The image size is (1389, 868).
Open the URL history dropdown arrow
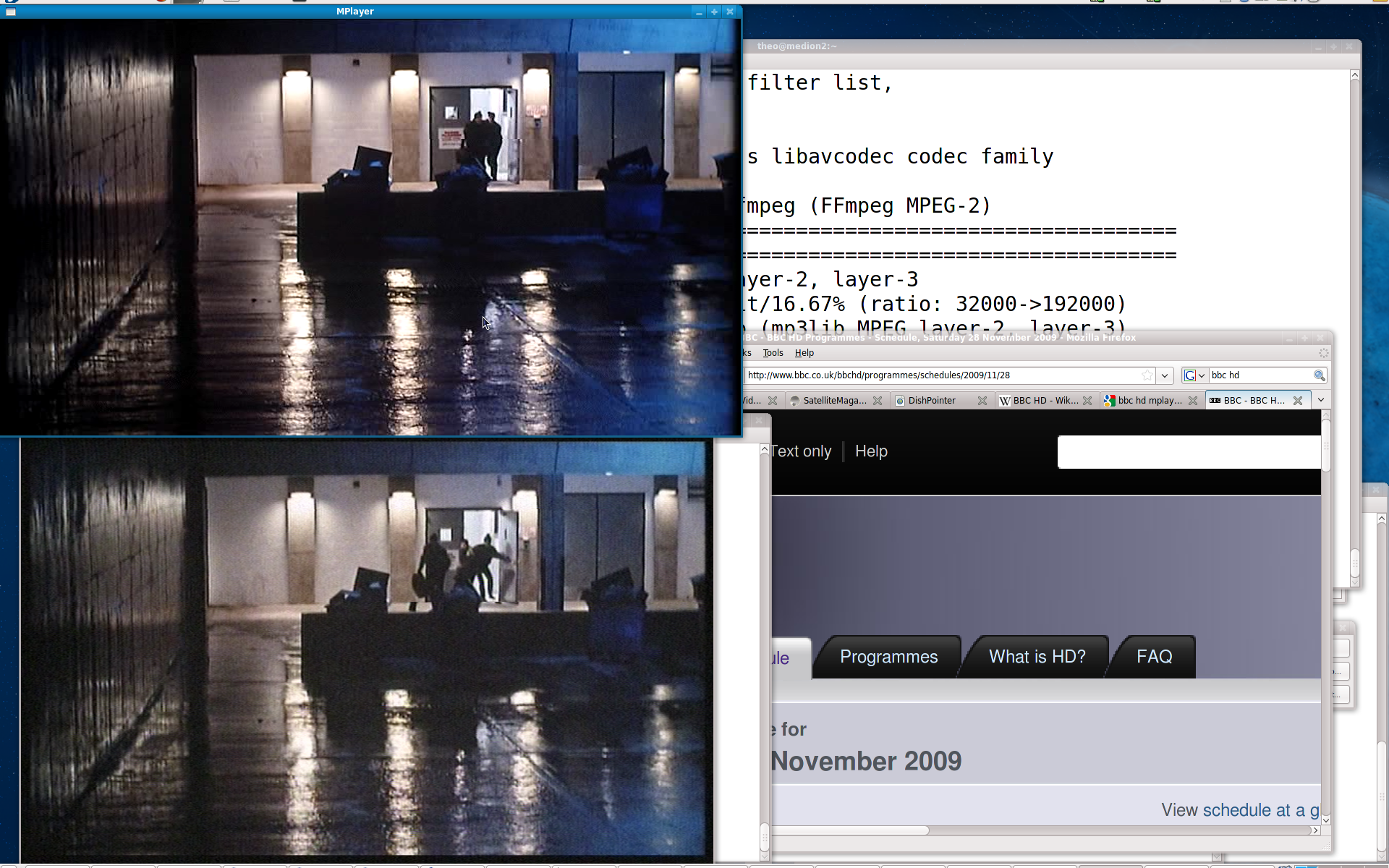pyautogui.click(x=1165, y=375)
